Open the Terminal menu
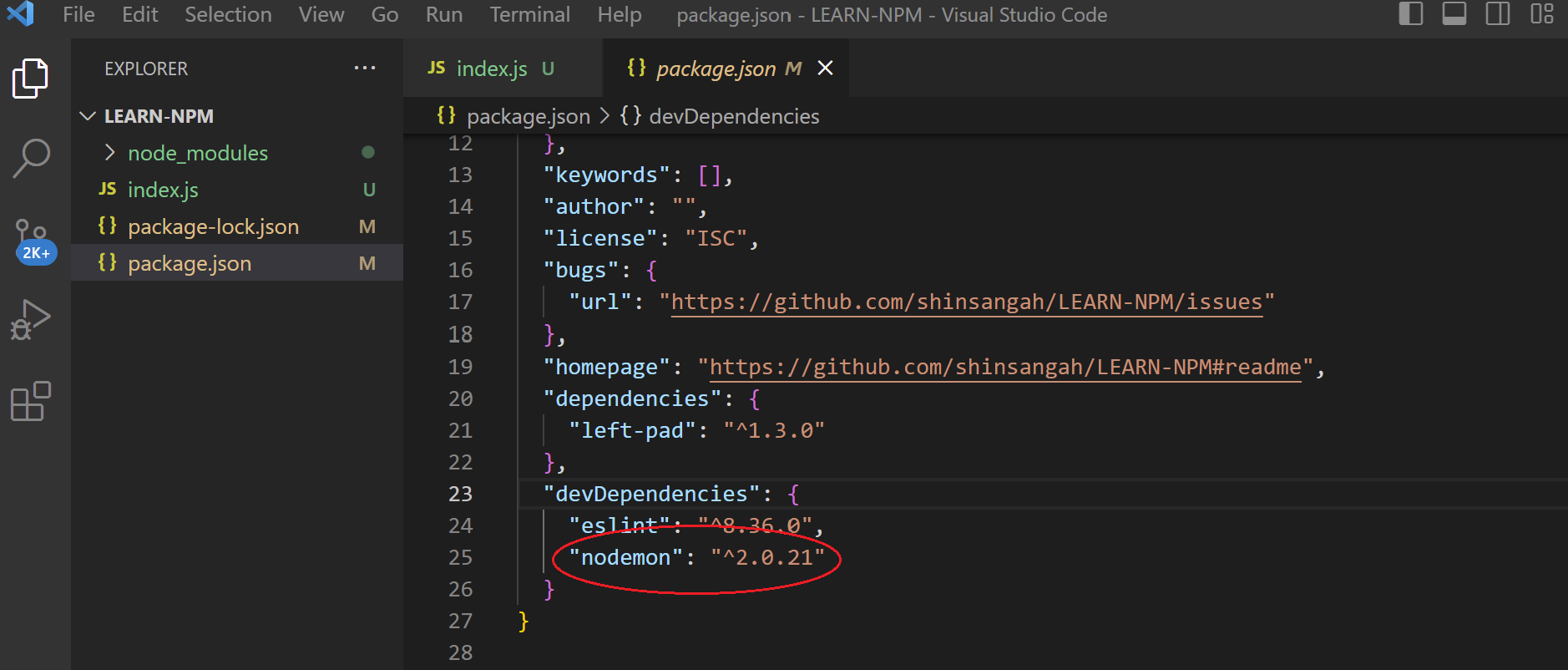The height and width of the screenshot is (670, 1568). [x=530, y=14]
